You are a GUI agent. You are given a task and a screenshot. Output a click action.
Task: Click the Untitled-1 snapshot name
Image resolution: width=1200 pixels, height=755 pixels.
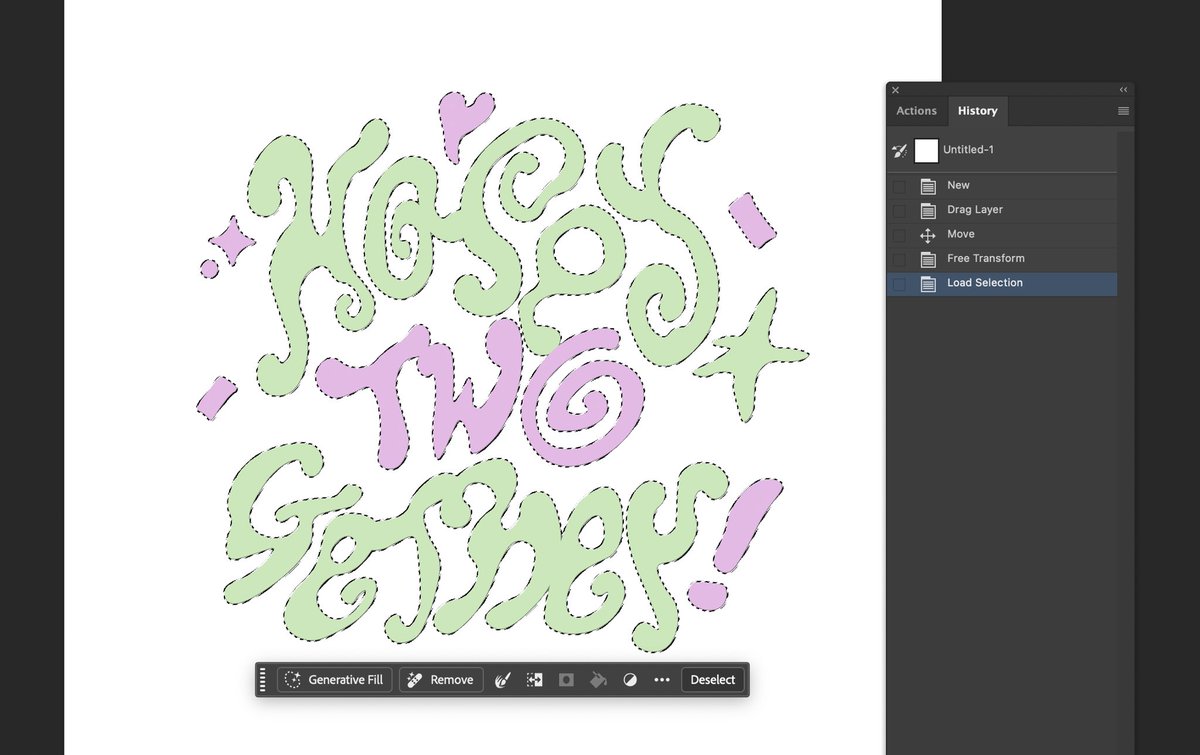click(x=968, y=150)
